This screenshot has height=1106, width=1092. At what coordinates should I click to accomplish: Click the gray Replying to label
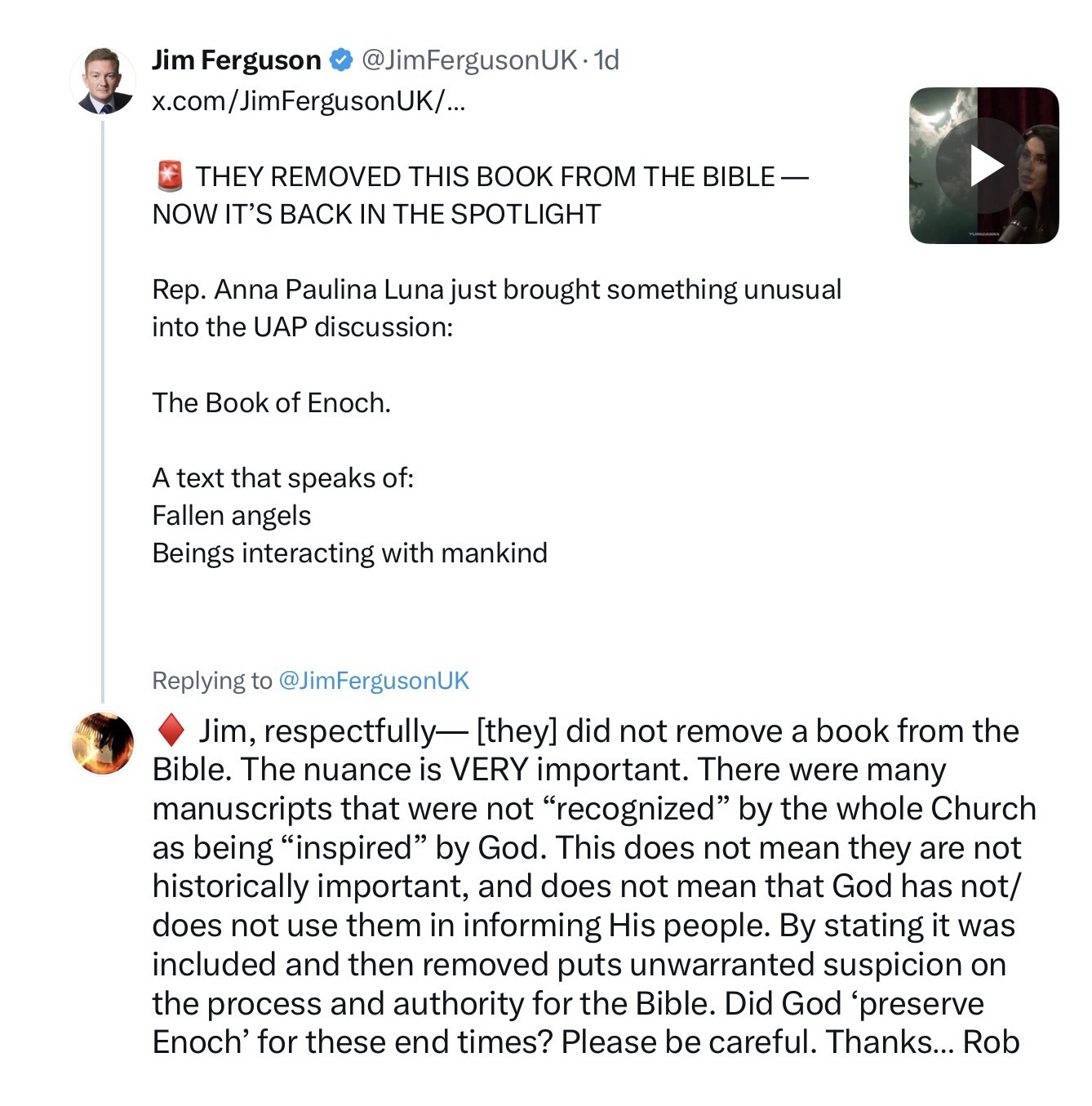click(x=211, y=681)
